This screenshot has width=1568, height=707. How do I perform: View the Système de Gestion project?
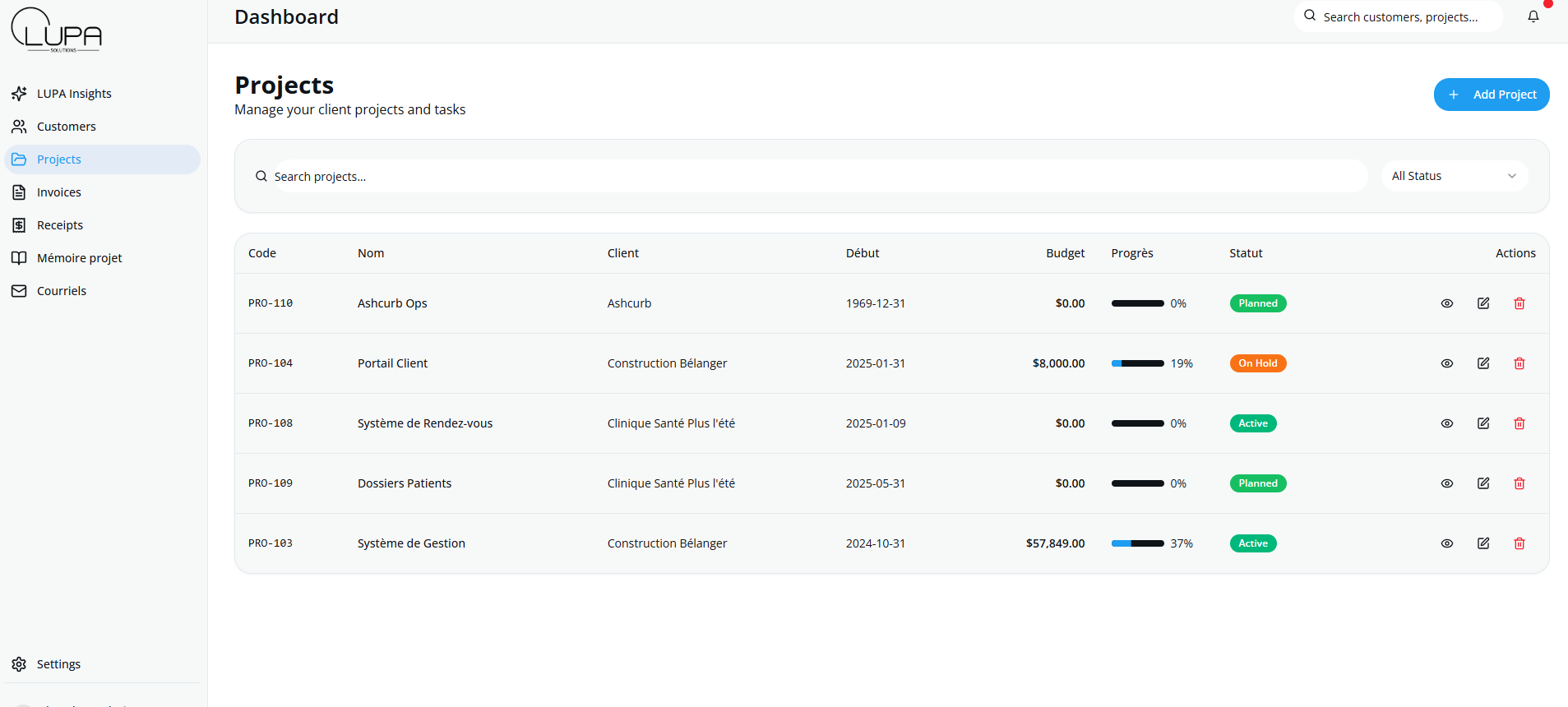[x=1446, y=543]
